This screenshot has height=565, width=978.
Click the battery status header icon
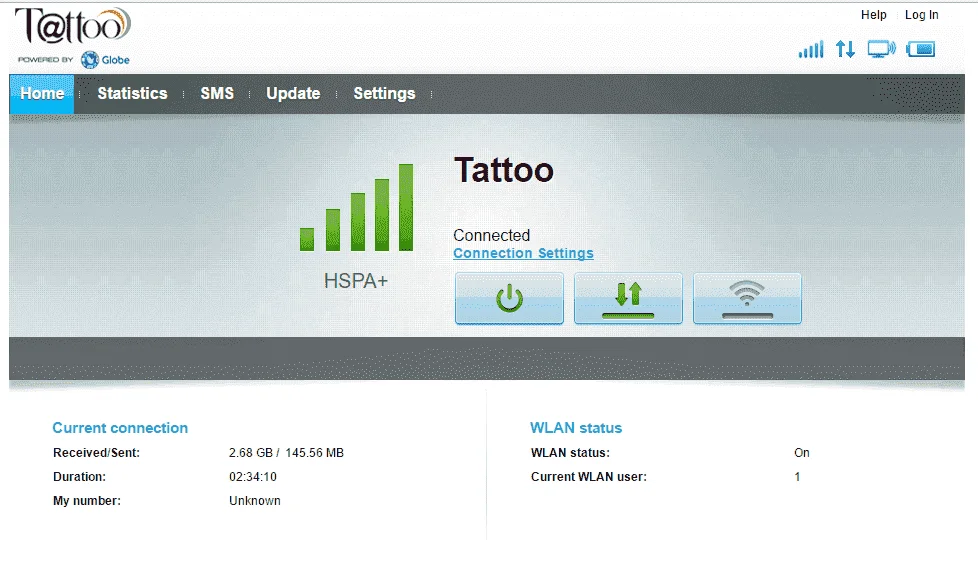[921, 49]
